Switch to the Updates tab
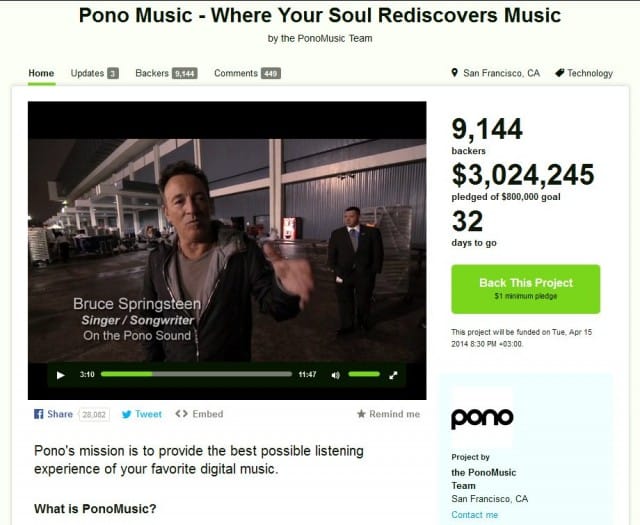The height and width of the screenshot is (525, 640). click(x=94, y=73)
